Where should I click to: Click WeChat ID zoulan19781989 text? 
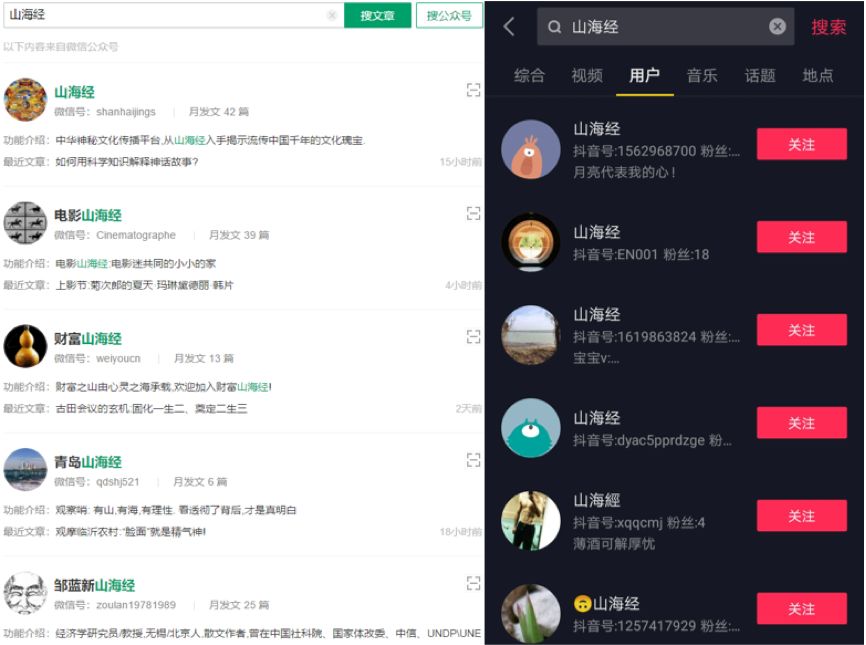point(136,605)
